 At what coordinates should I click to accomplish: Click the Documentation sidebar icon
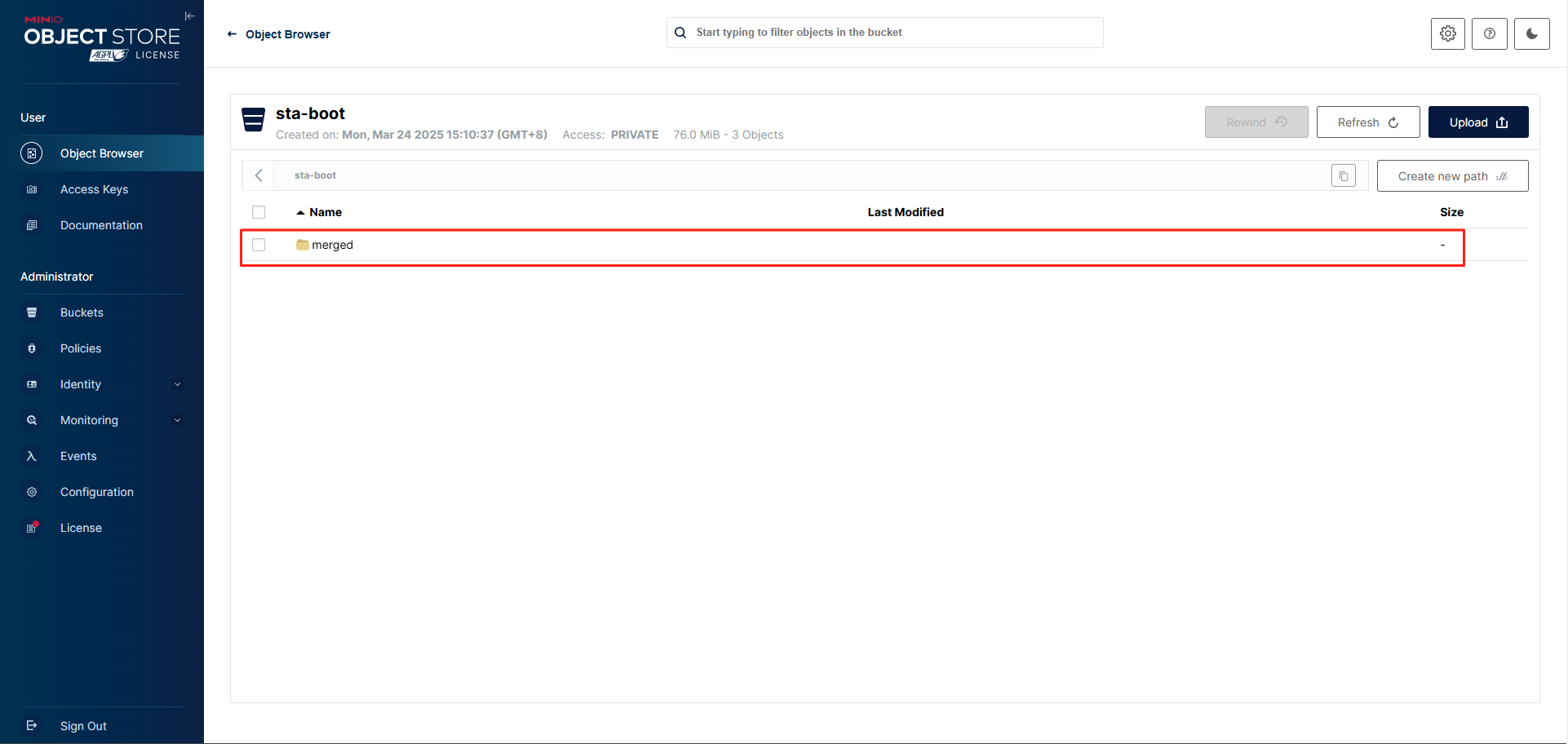tap(32, 225)
